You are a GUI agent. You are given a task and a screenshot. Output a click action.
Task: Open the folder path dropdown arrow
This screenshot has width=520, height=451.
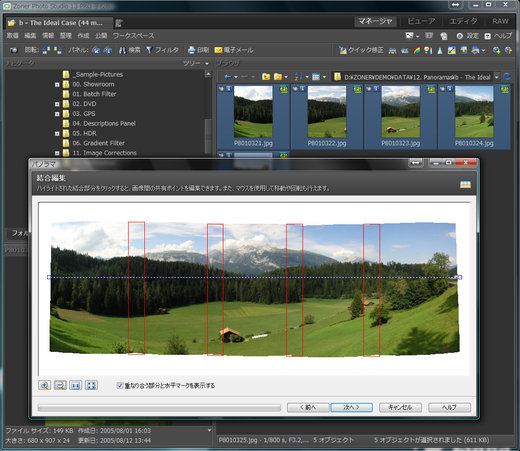point(496,77)
